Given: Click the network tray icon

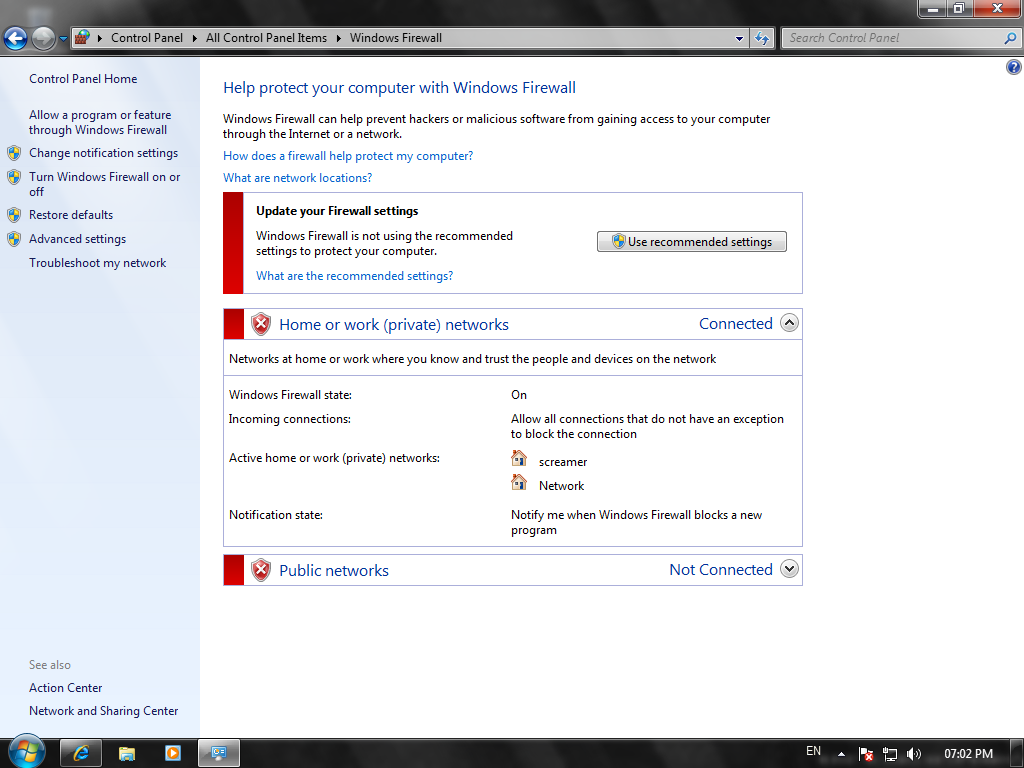Looking at the screenshot, I should pyautogui.click(x=889, y=754).
